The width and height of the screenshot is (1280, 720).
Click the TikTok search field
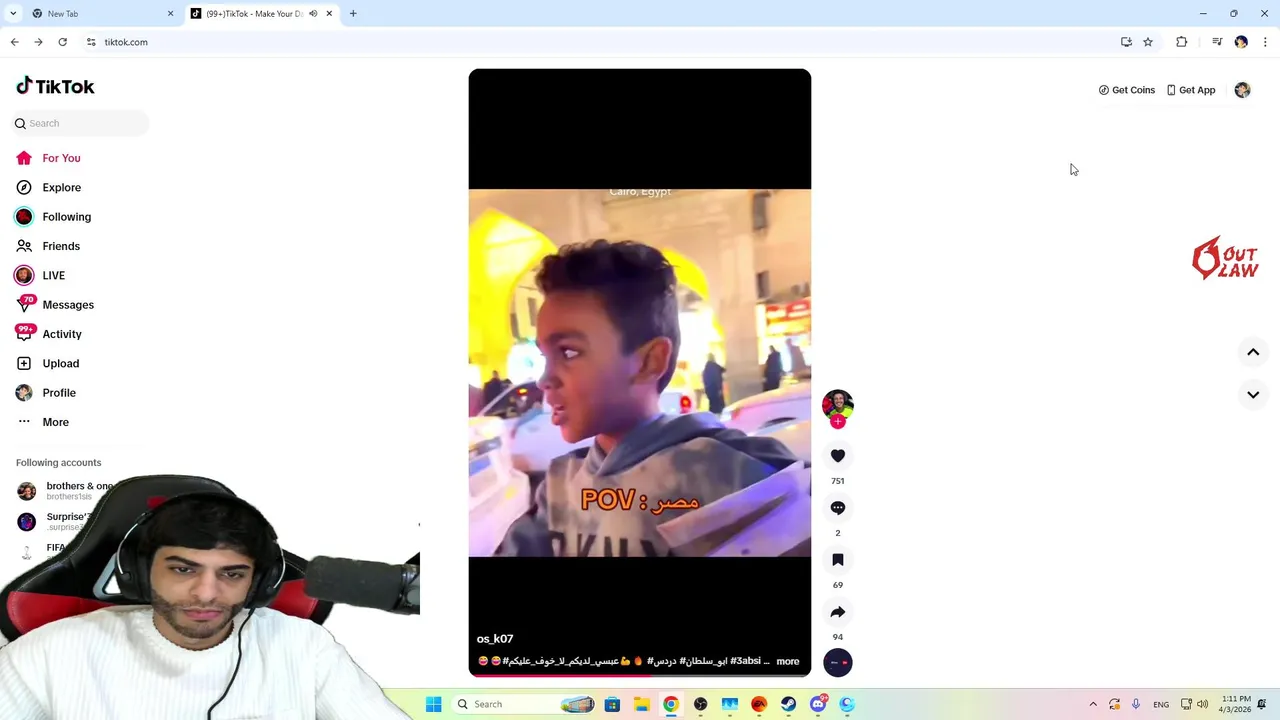80,123
